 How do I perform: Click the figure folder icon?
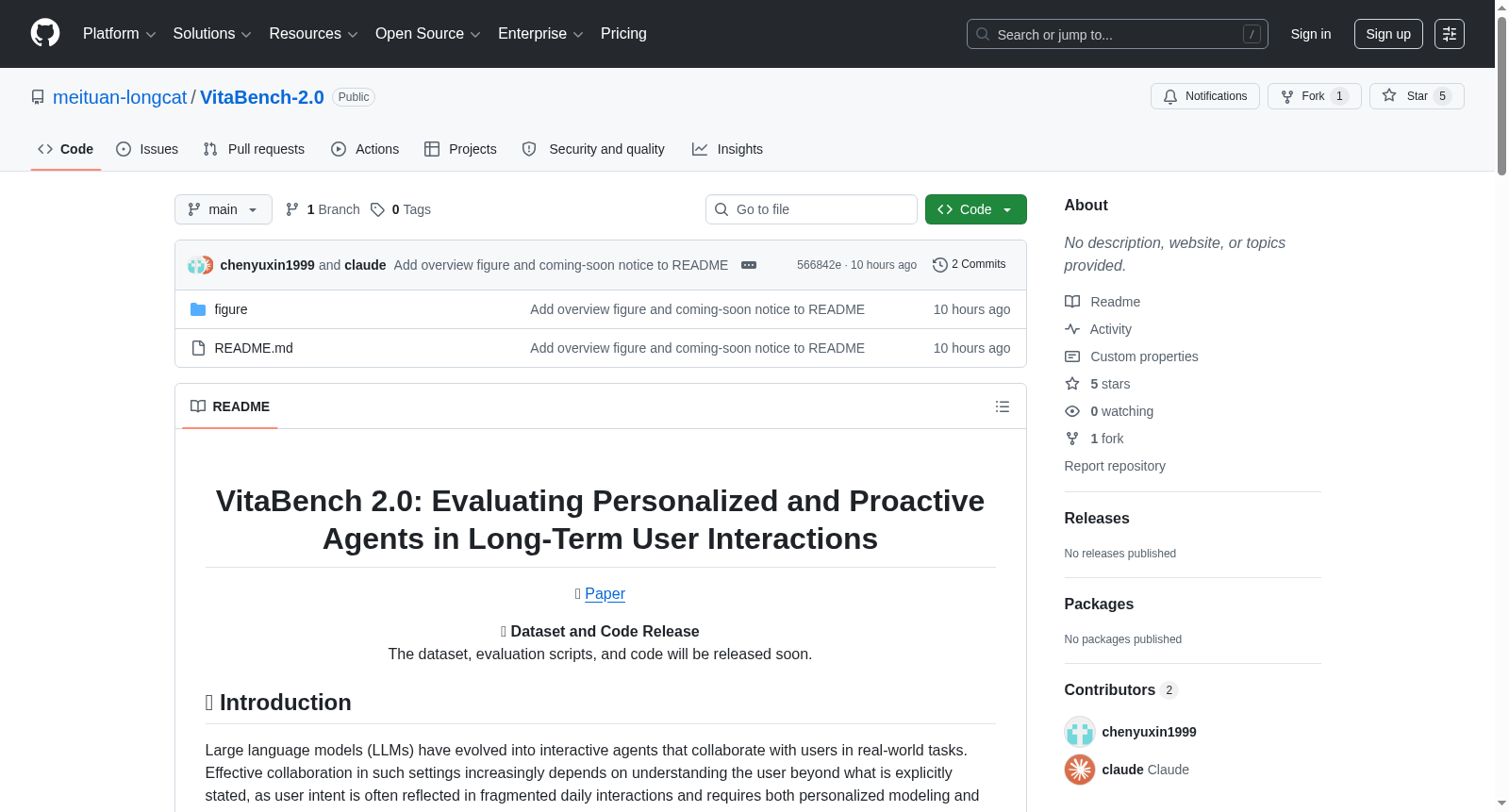click(x=198, y=309)
